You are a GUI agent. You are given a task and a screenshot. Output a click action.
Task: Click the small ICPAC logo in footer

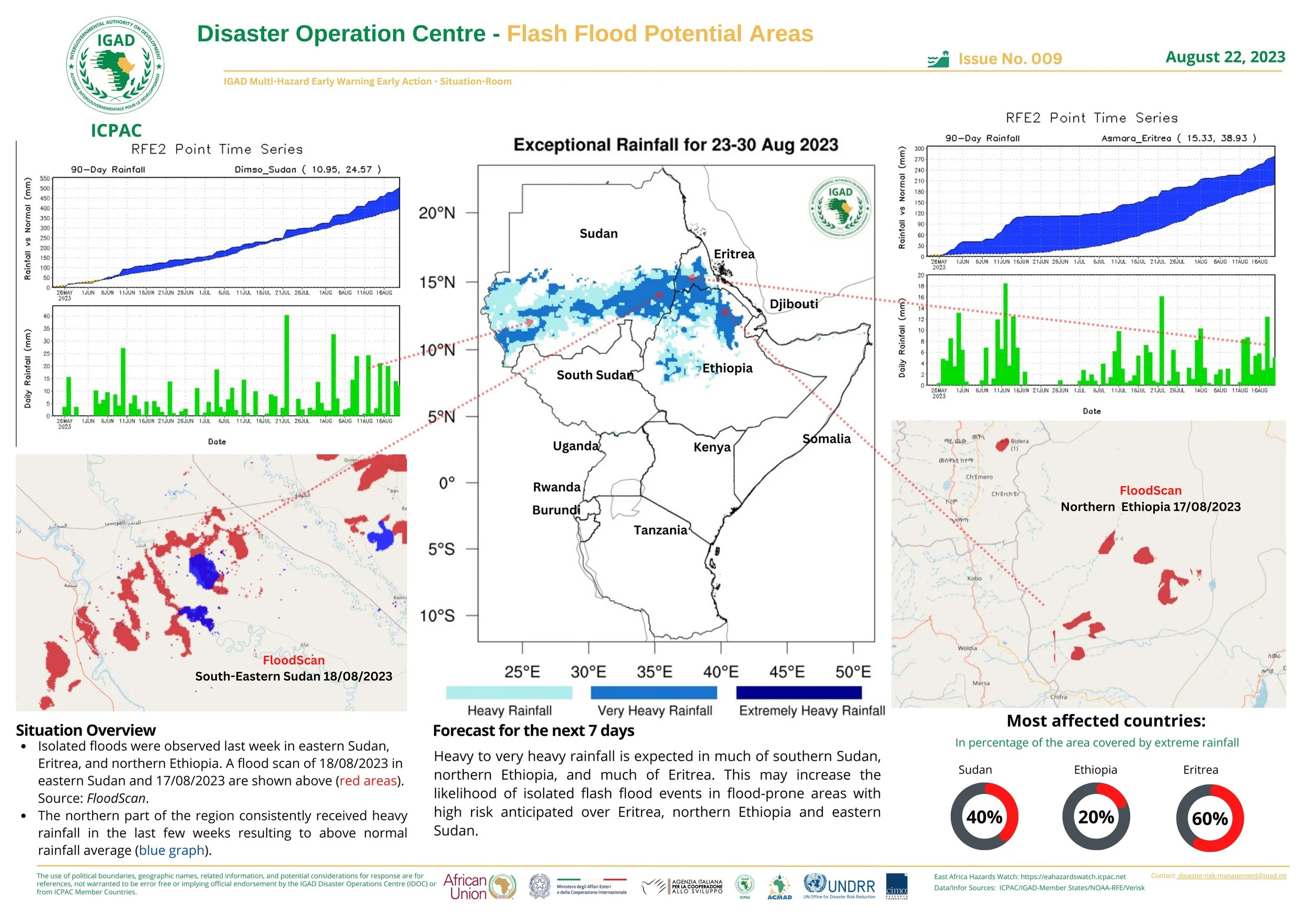click(x=744, y=886)
